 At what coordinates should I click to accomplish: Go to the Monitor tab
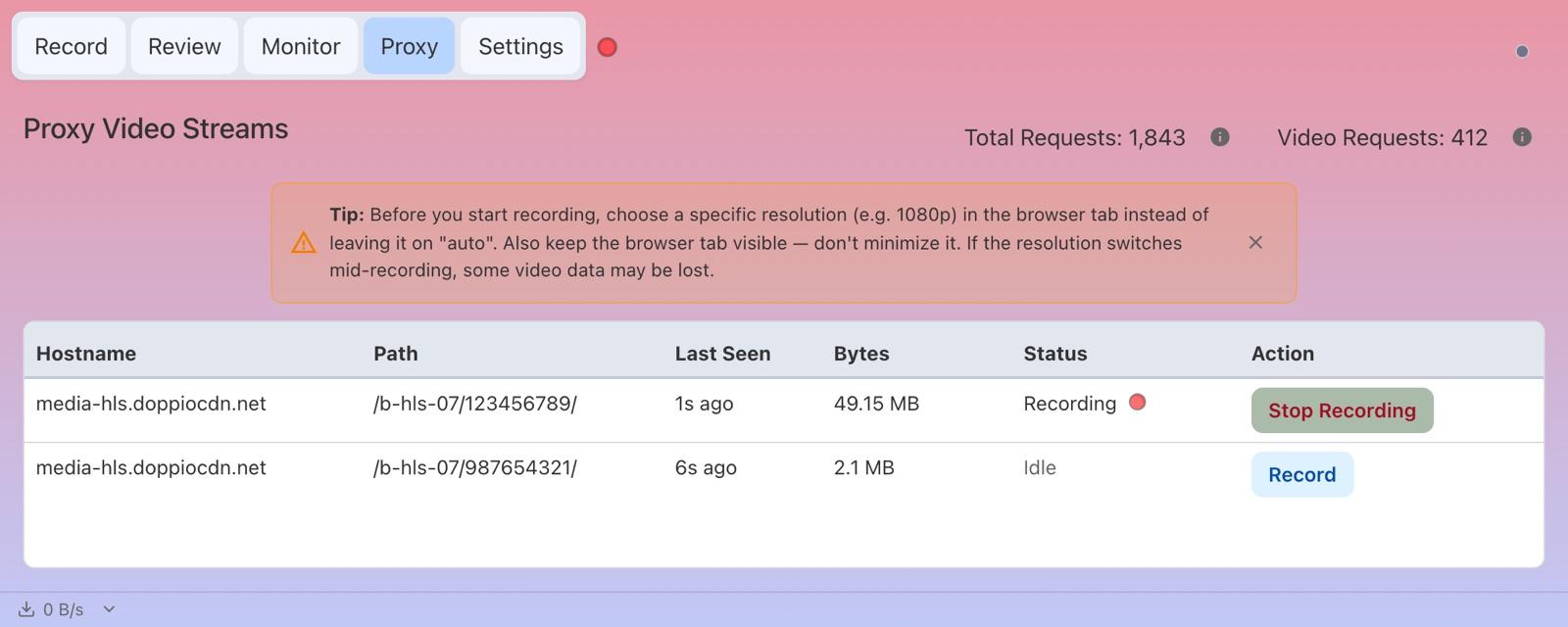(x=301, y=46)
